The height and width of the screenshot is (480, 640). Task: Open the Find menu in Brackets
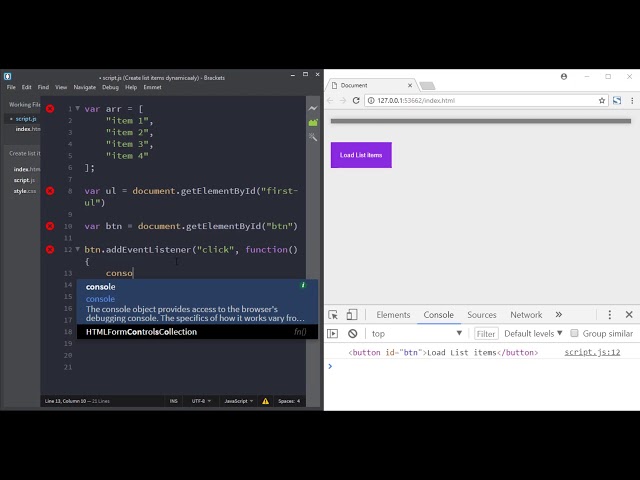coord(43,87)
